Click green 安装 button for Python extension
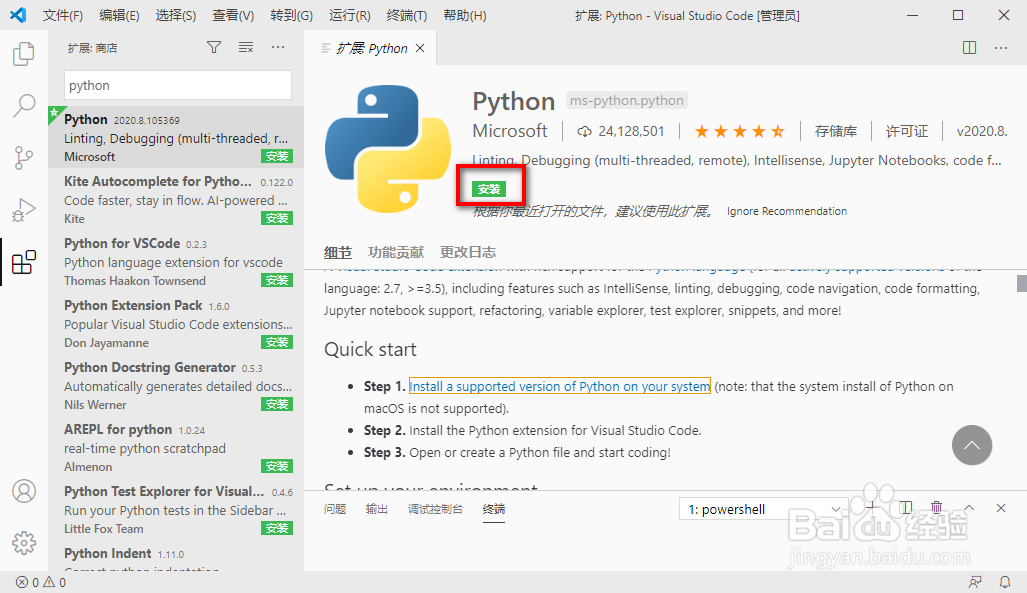This screenshot has width=1027, height=593. point(489,189)
